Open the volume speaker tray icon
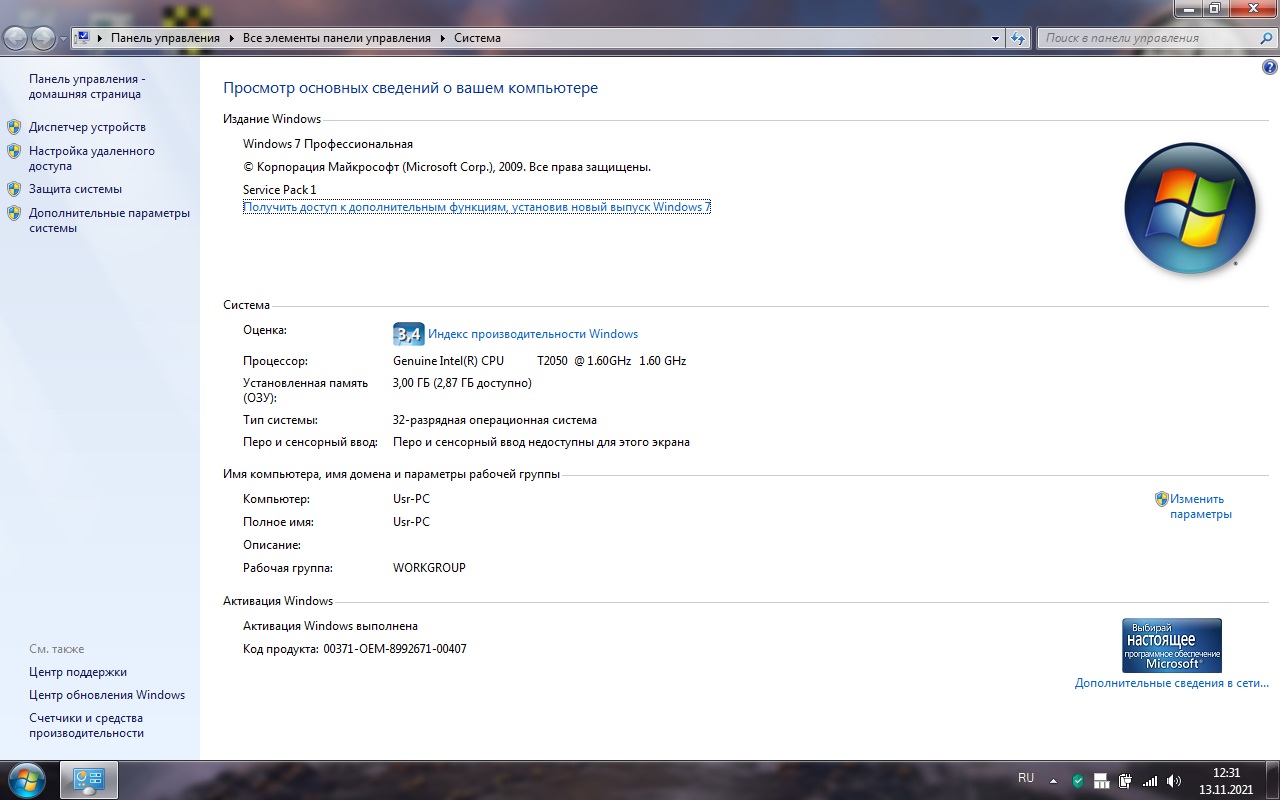The image size is (1280, 800). pos(1174,781)
